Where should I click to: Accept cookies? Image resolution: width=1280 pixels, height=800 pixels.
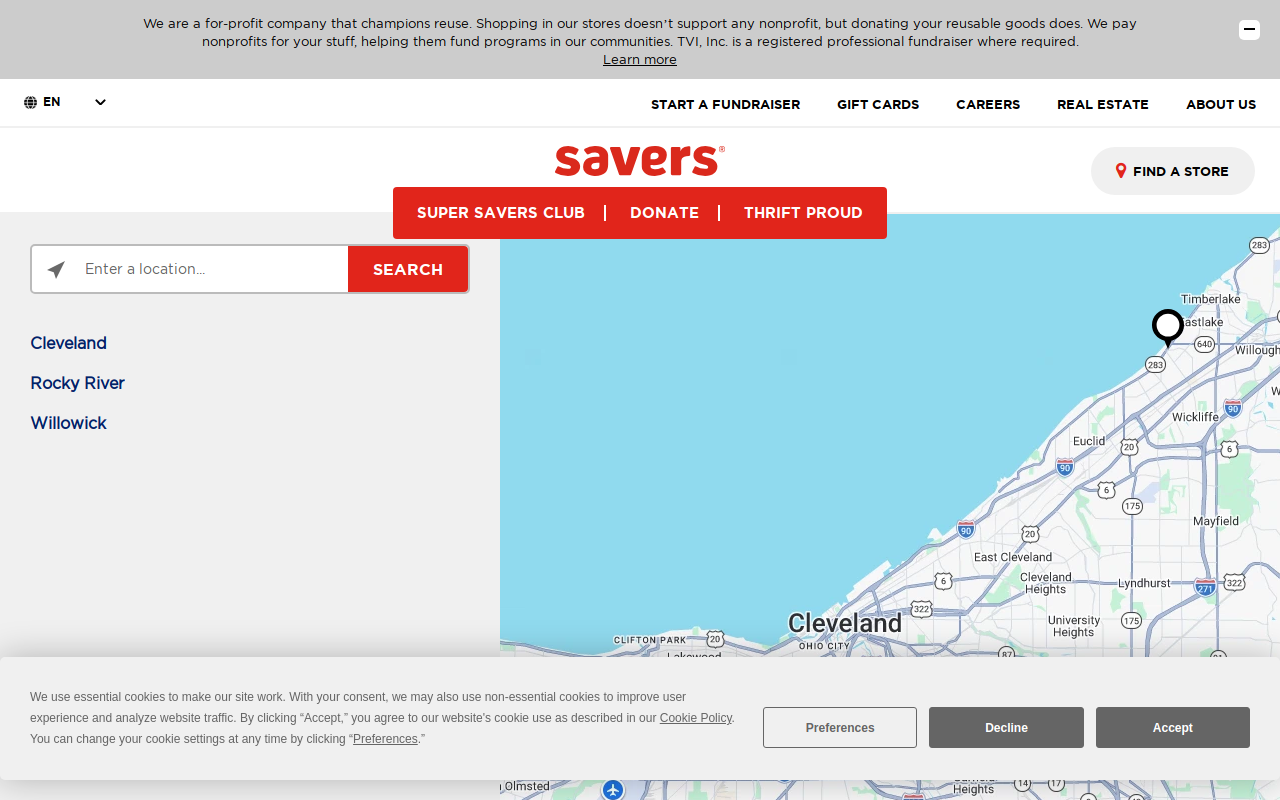pos(1173,728)
